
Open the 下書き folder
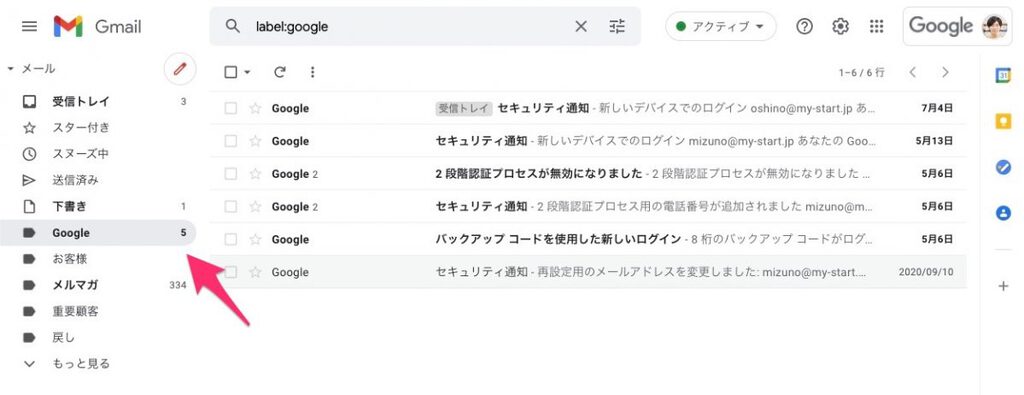[98, 206]
